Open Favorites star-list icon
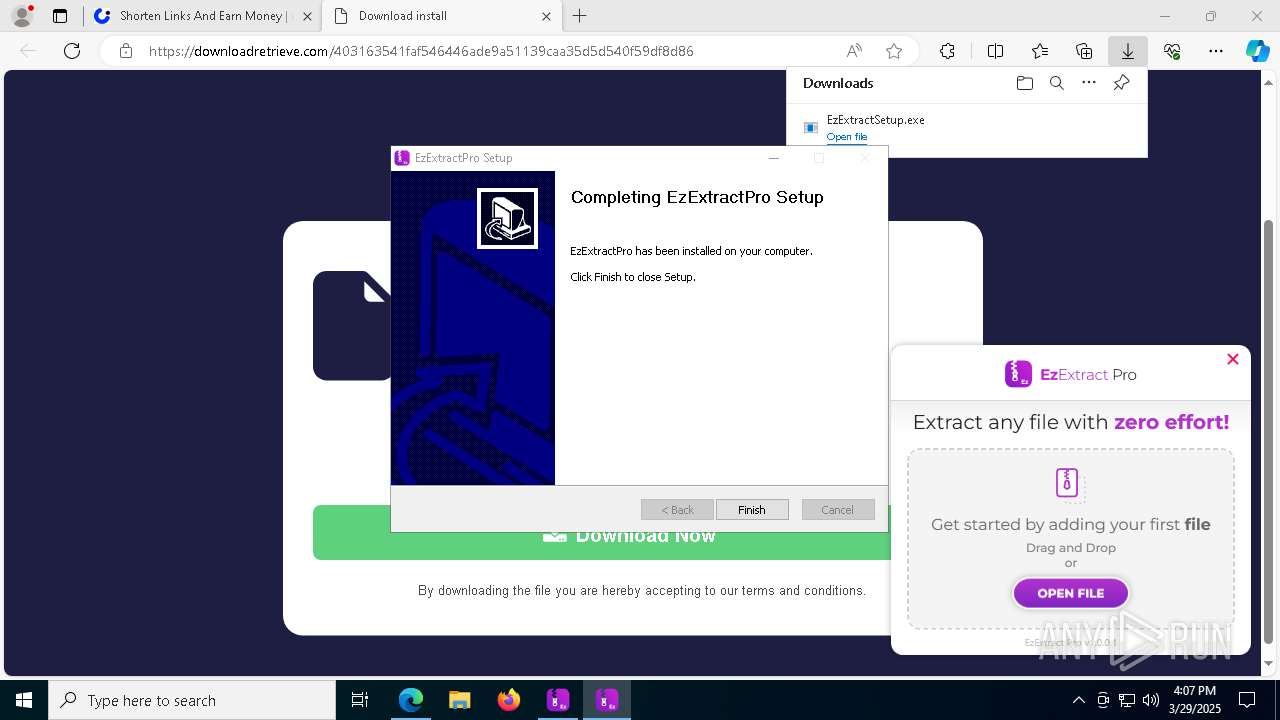 [x=1040, y=51]
